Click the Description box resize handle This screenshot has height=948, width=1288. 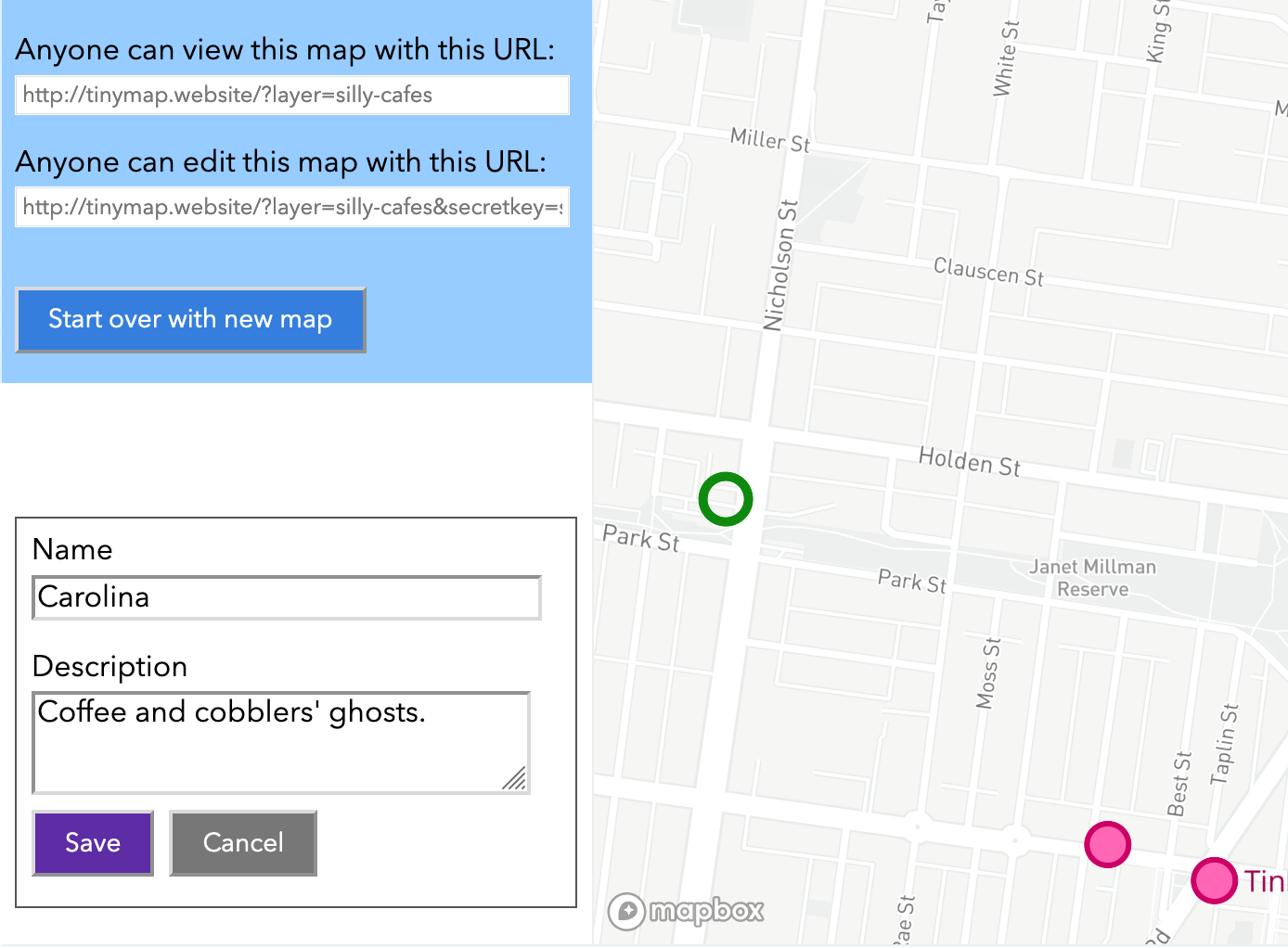pyautogui.click(x=514, y=778)
